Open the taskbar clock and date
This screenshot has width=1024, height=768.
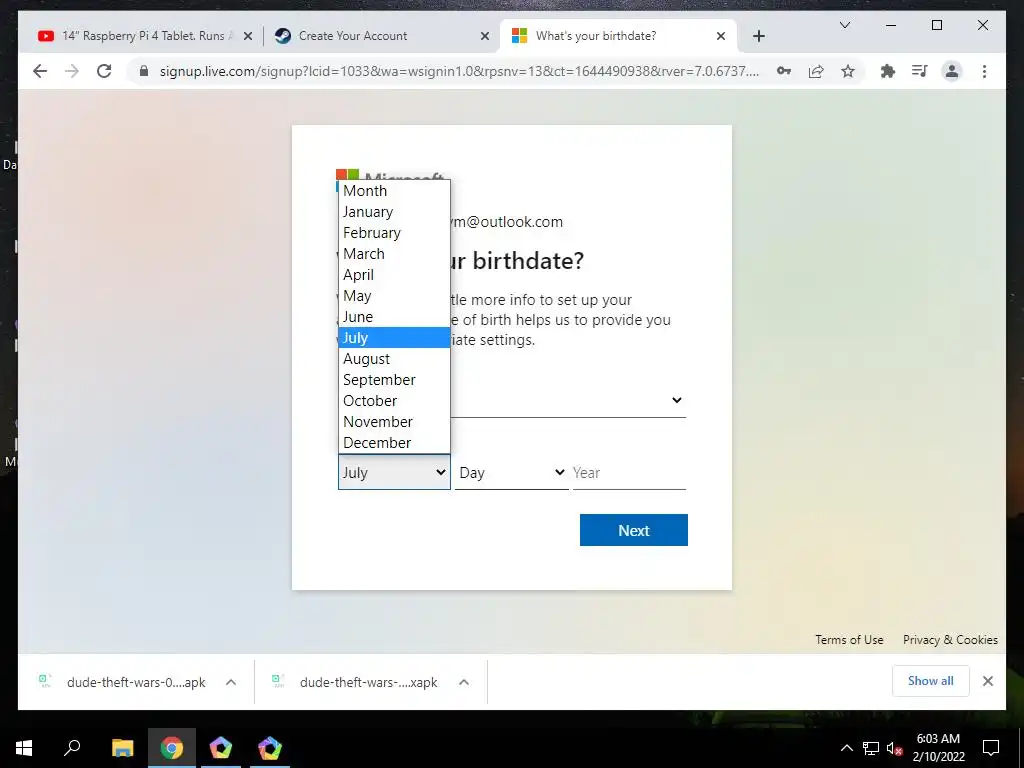938,748
